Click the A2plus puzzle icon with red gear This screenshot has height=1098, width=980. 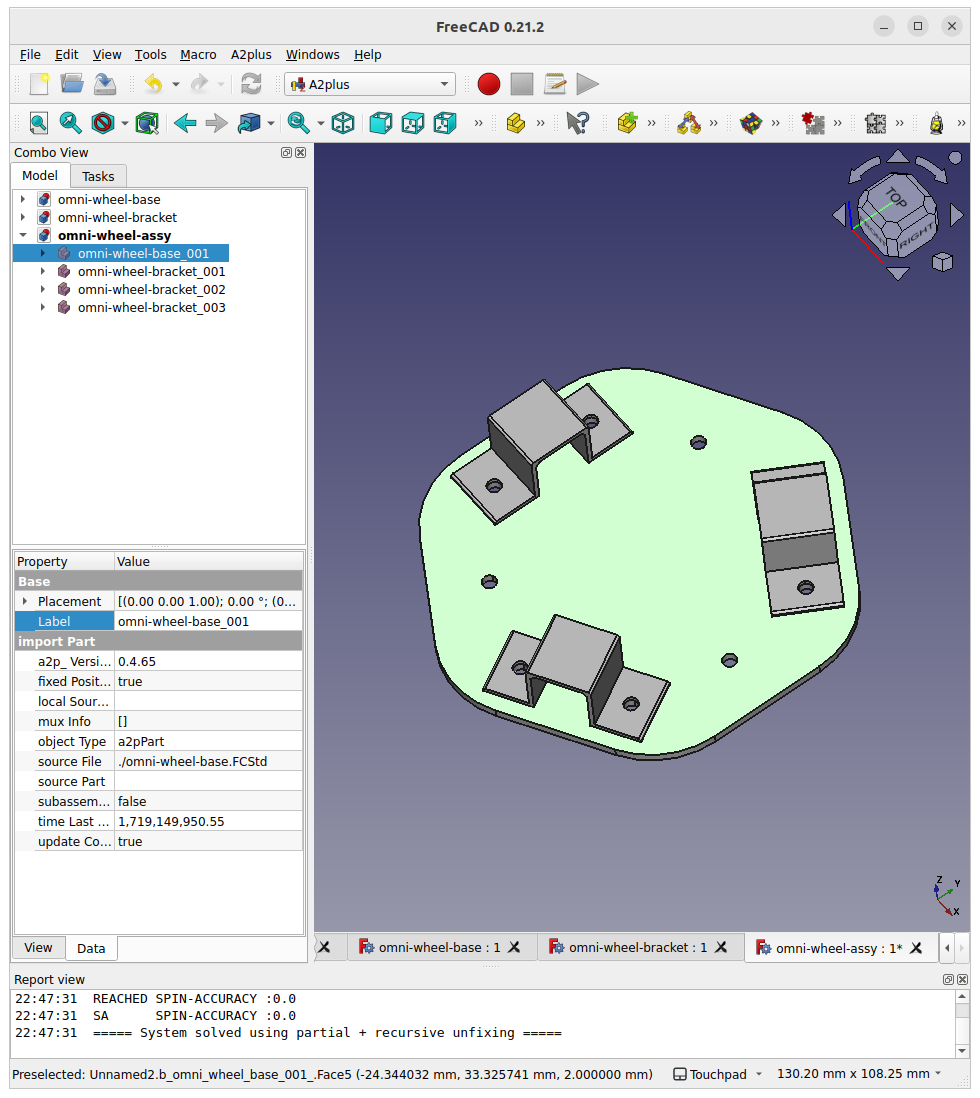click(813, 123)
